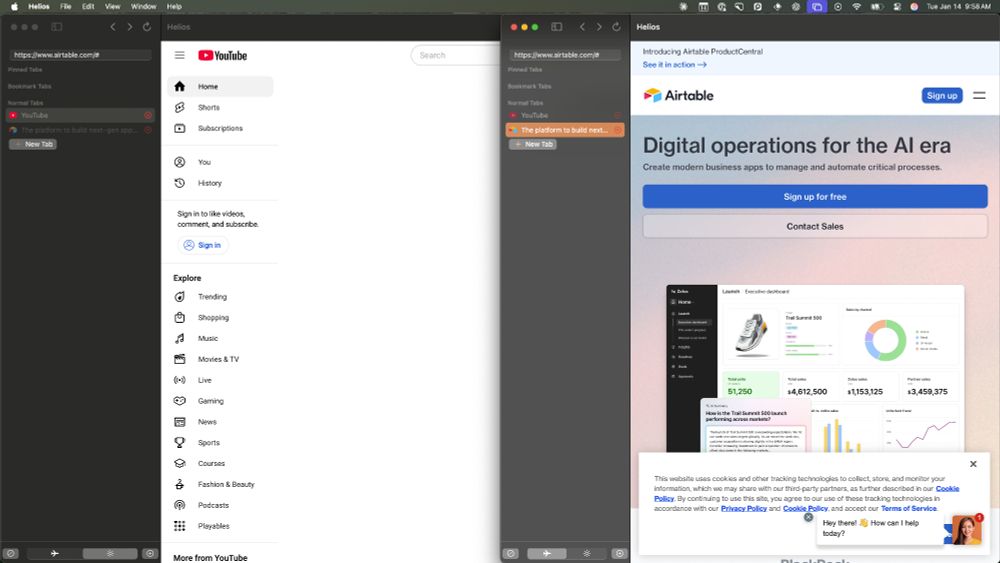This screenshot has width=1000, height=563.
Task: Close the Airtable tab in front window
Action: (x=617, y=130)
